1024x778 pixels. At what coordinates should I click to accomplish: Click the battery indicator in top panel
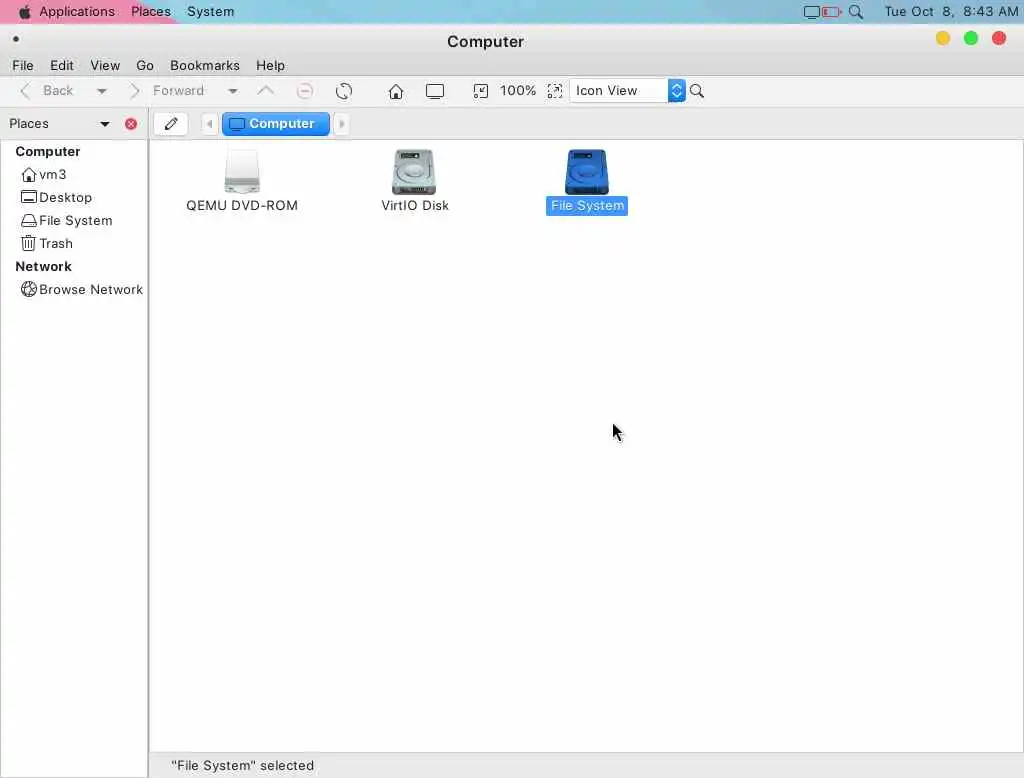click(x=831, y=12)
